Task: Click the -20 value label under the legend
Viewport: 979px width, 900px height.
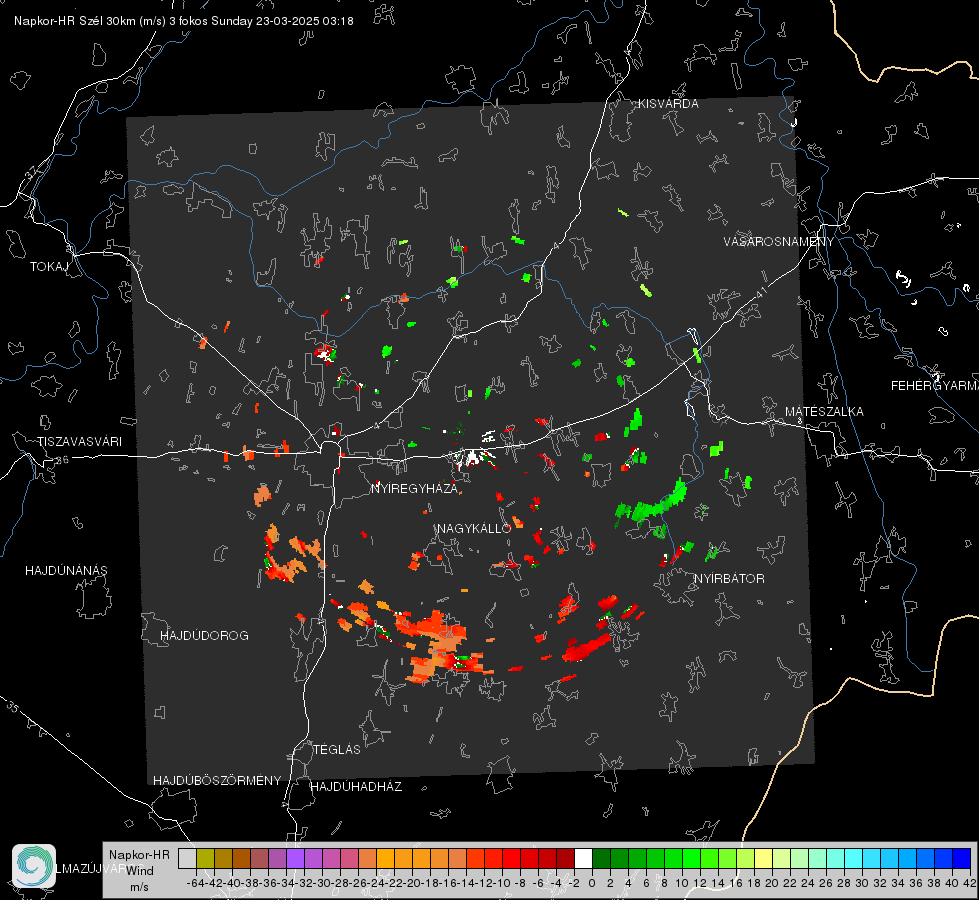Action: coord(411,883)
